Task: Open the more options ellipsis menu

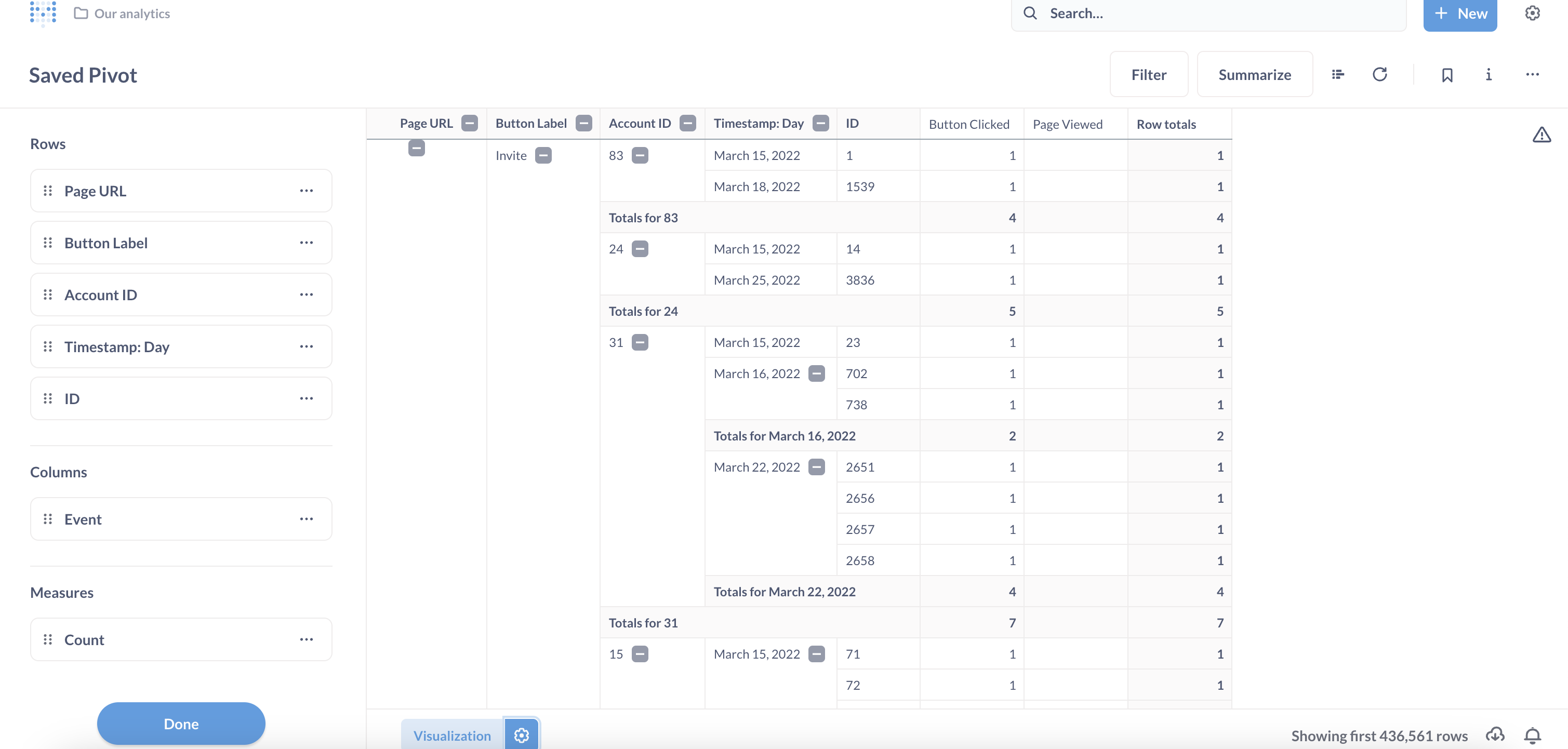Action: [1533, 74]
